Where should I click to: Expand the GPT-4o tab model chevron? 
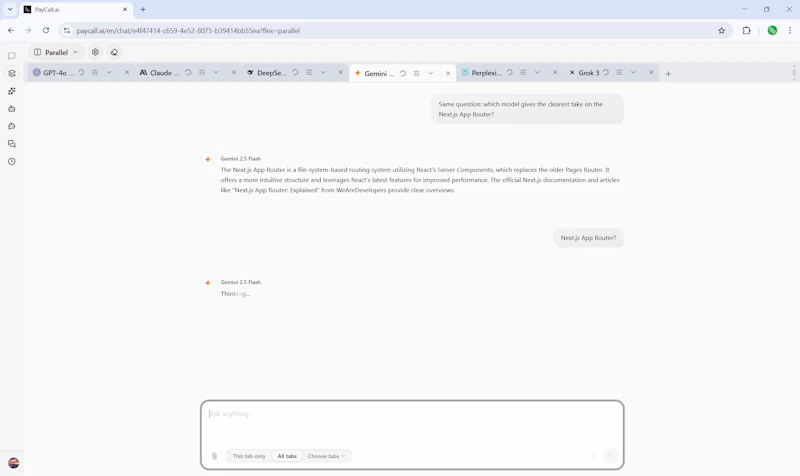109,73
